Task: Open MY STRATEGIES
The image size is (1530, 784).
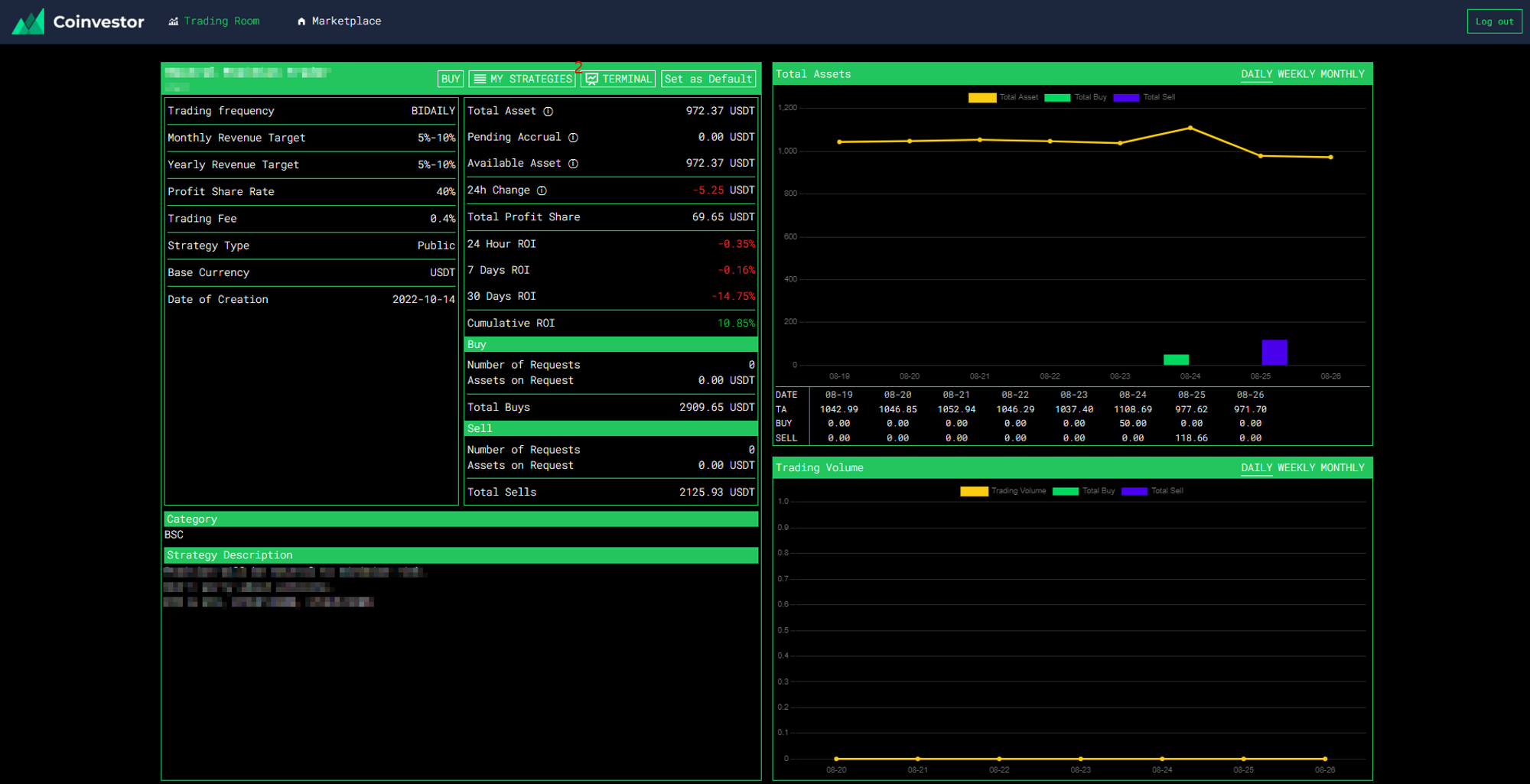Action: tap(522, 79)
